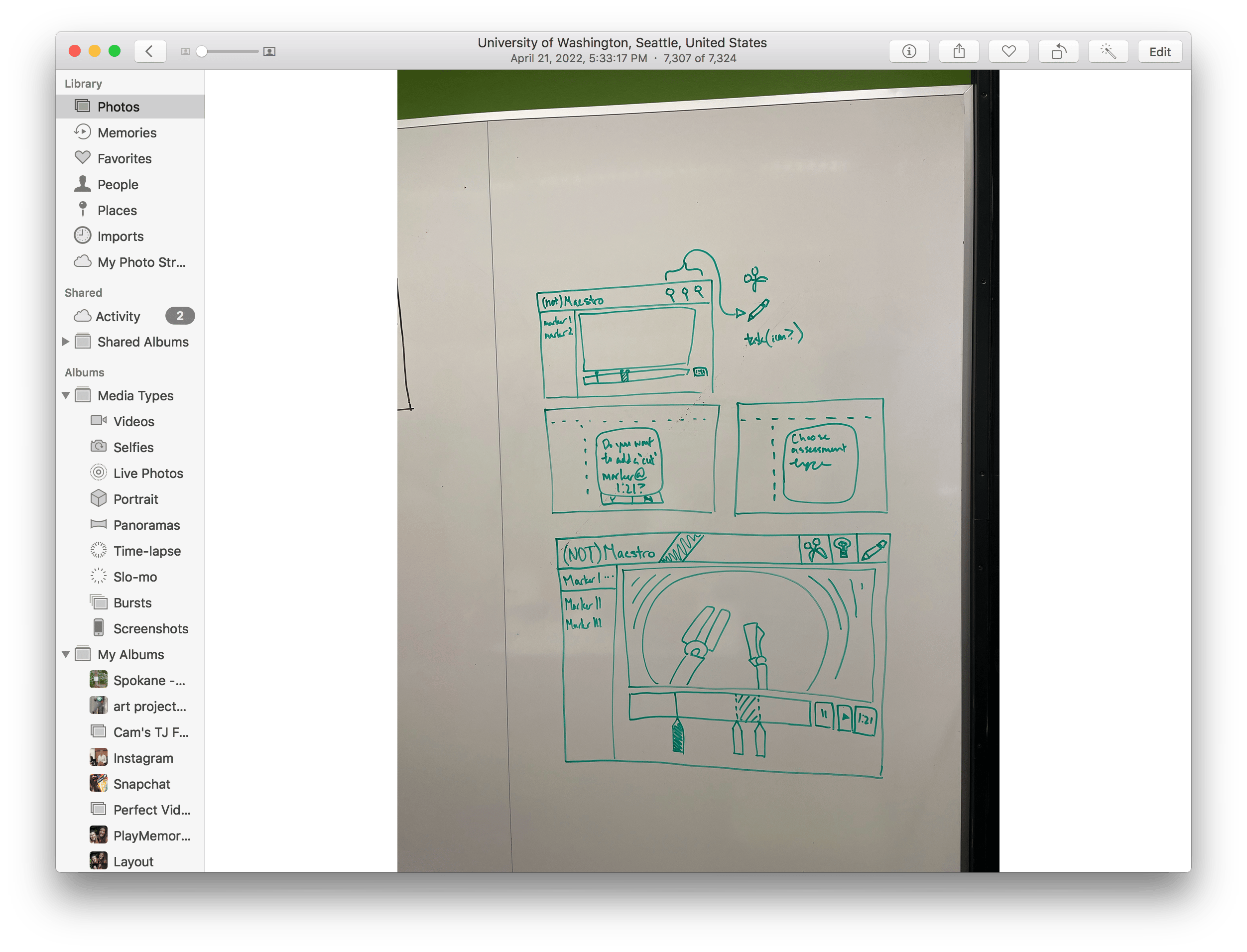Open Memories in the sidebar
Viewport: 1247px width, 952px height.
[x=126, y=132]
